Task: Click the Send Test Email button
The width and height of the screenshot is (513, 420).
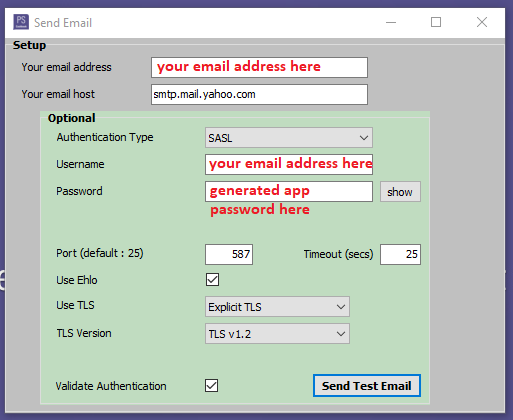Action: click(x=367, y=386)
